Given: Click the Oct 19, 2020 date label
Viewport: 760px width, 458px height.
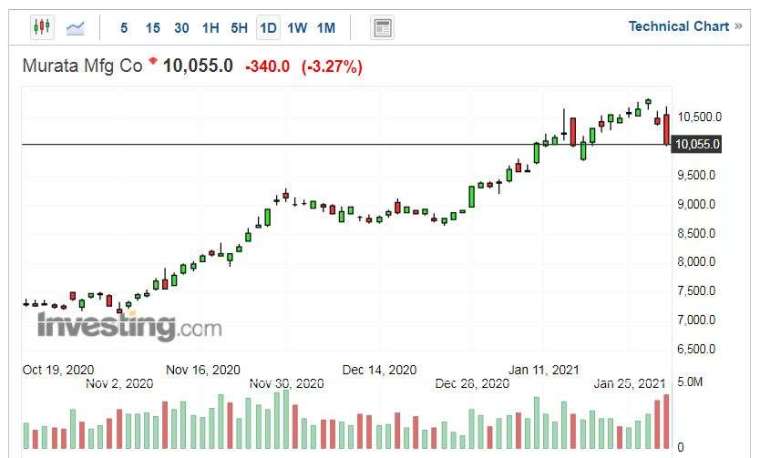Looking at the screenshot, I should tap(58, 370).
